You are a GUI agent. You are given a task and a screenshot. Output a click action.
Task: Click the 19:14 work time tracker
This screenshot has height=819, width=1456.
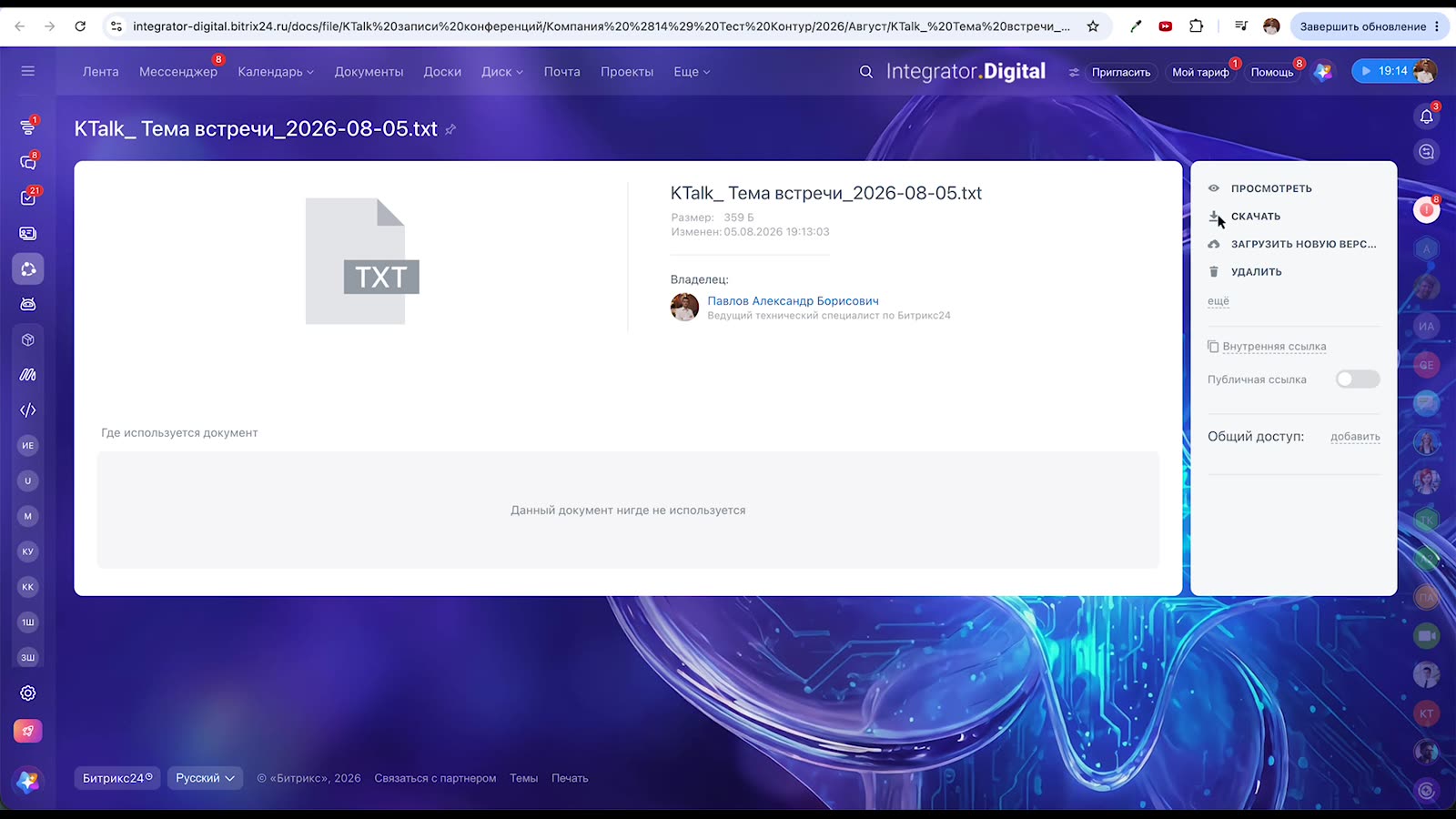1395,71
